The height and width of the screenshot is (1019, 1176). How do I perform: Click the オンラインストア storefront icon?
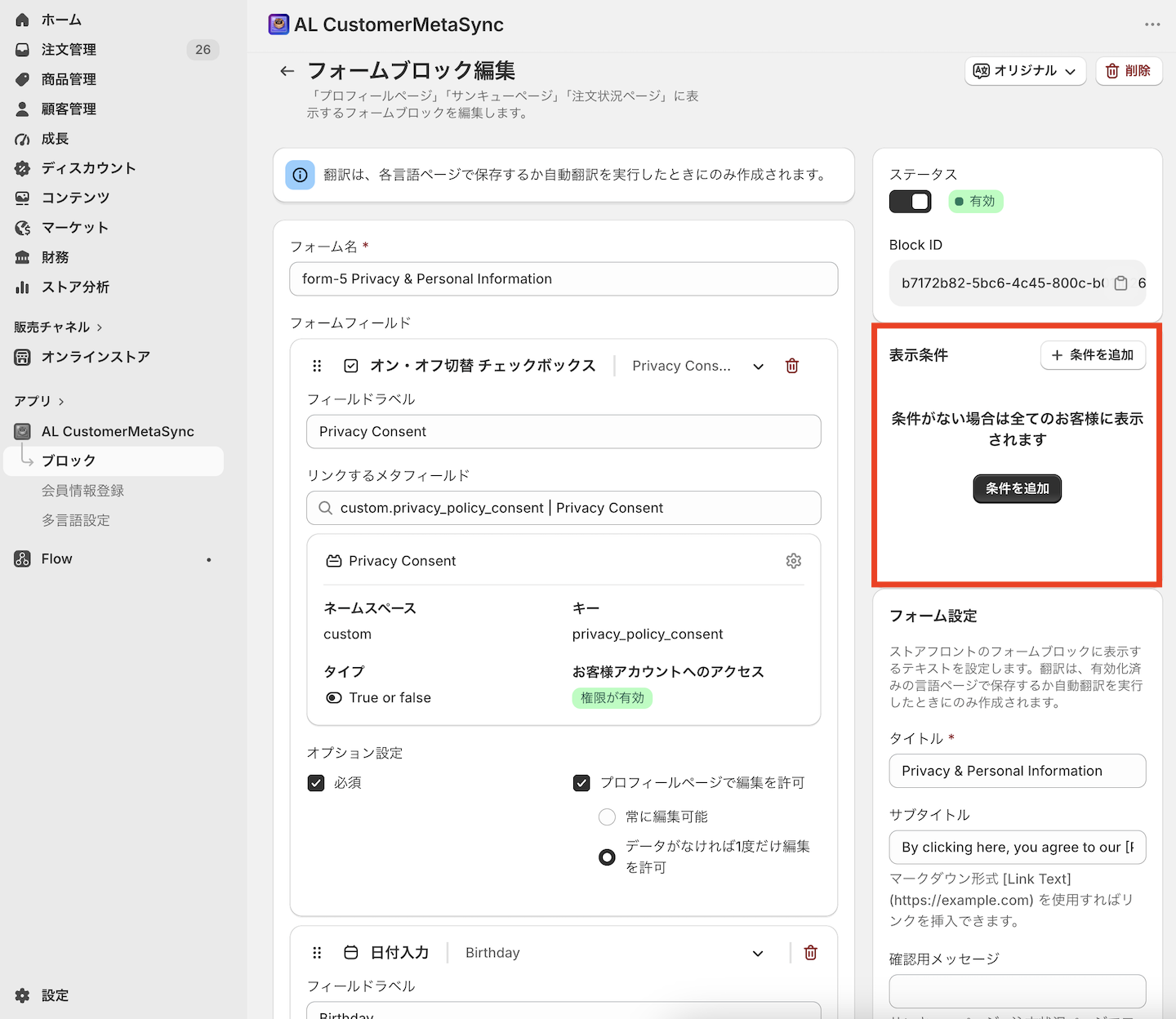click(22, 357)
